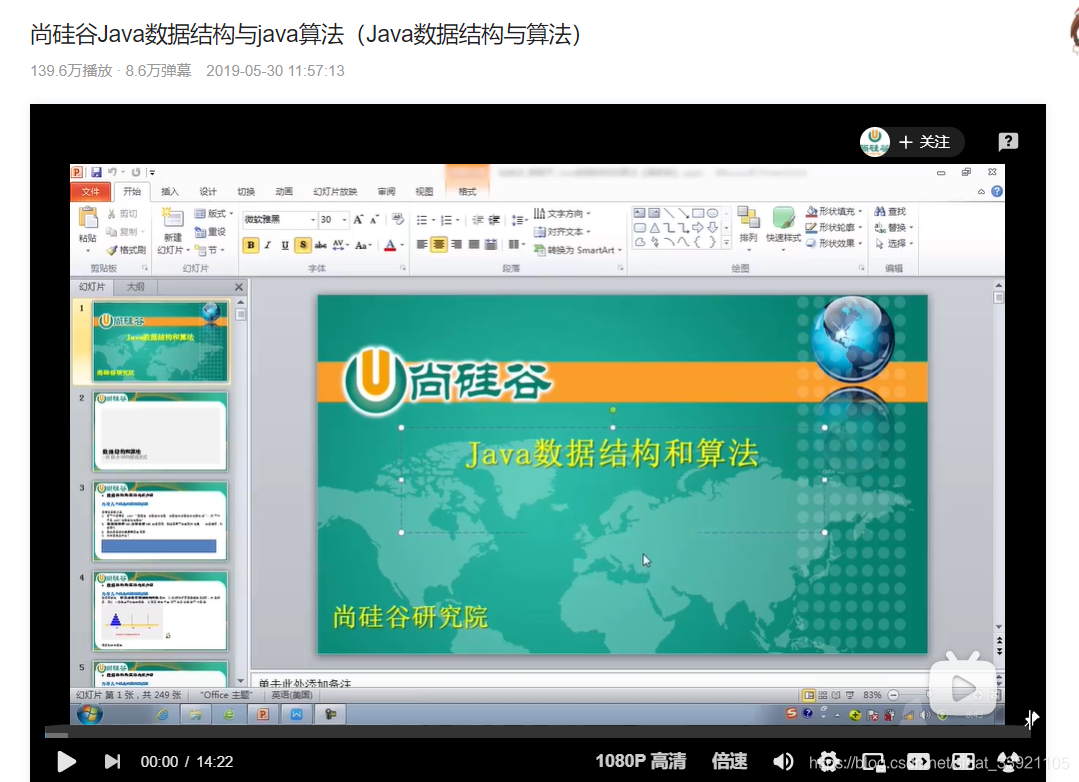Click the 剪切 cut button

coord(123,214)
